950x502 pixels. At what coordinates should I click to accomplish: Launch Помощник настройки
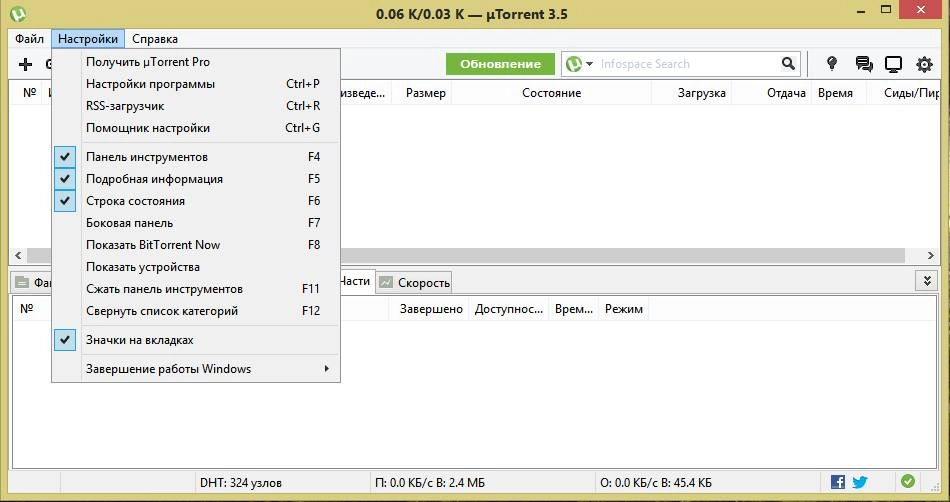pos(196,128)
